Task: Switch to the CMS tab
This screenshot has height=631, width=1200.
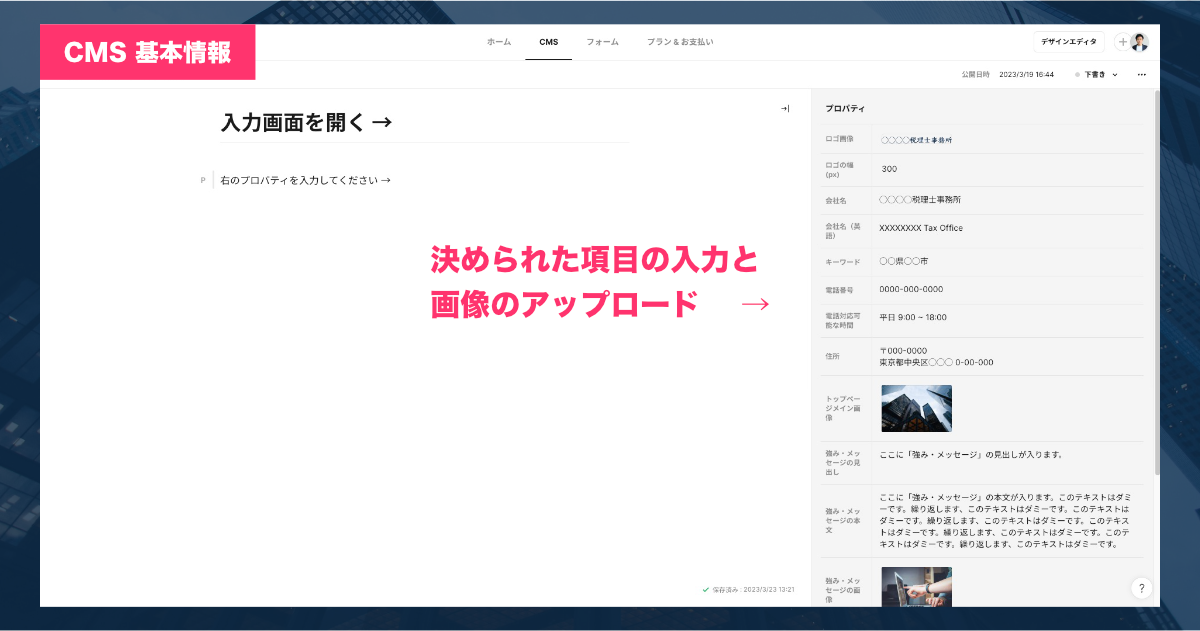Action: [x=548, y=42]
